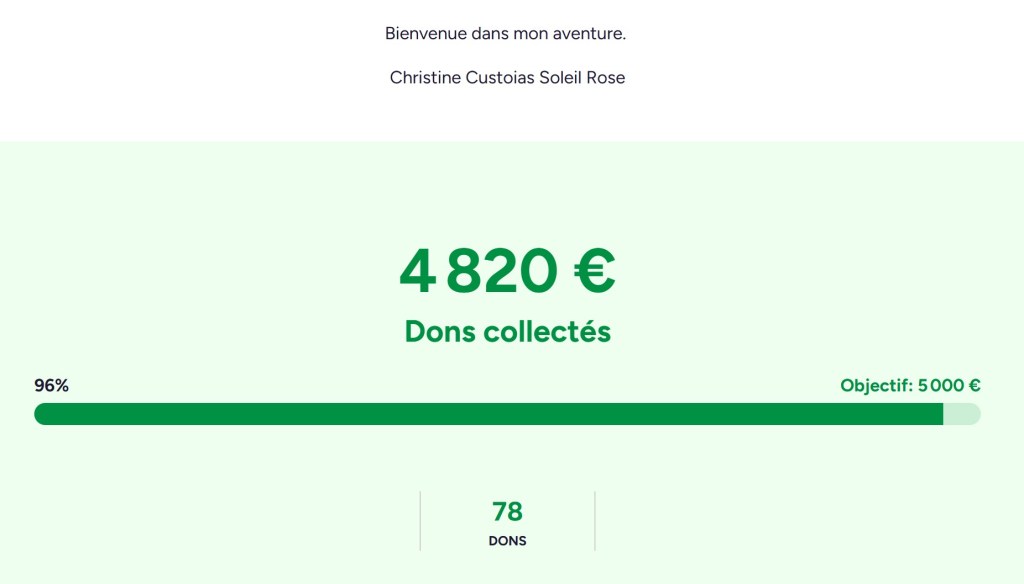
Task: Click the large euro symbol after 820
Action: point(594,271)
